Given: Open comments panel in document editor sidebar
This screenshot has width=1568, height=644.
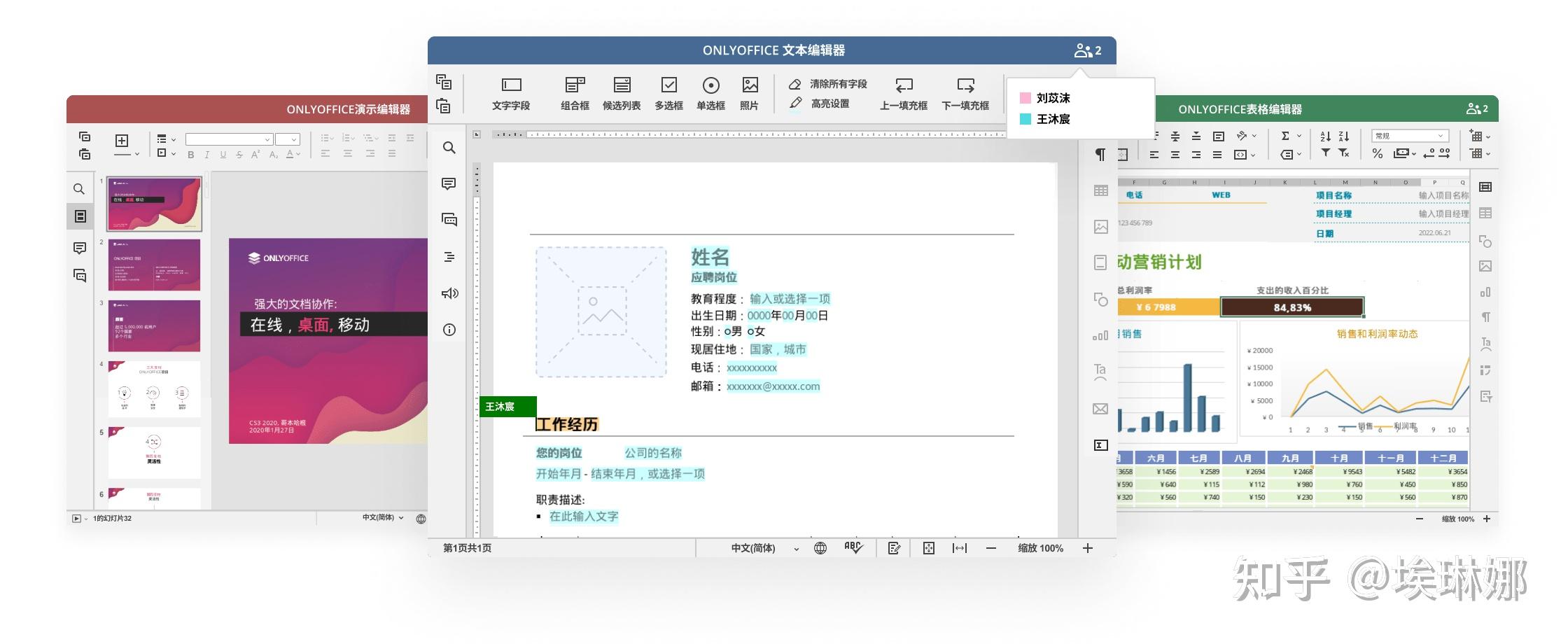Looking at the screenshot, I should point(449,184).
